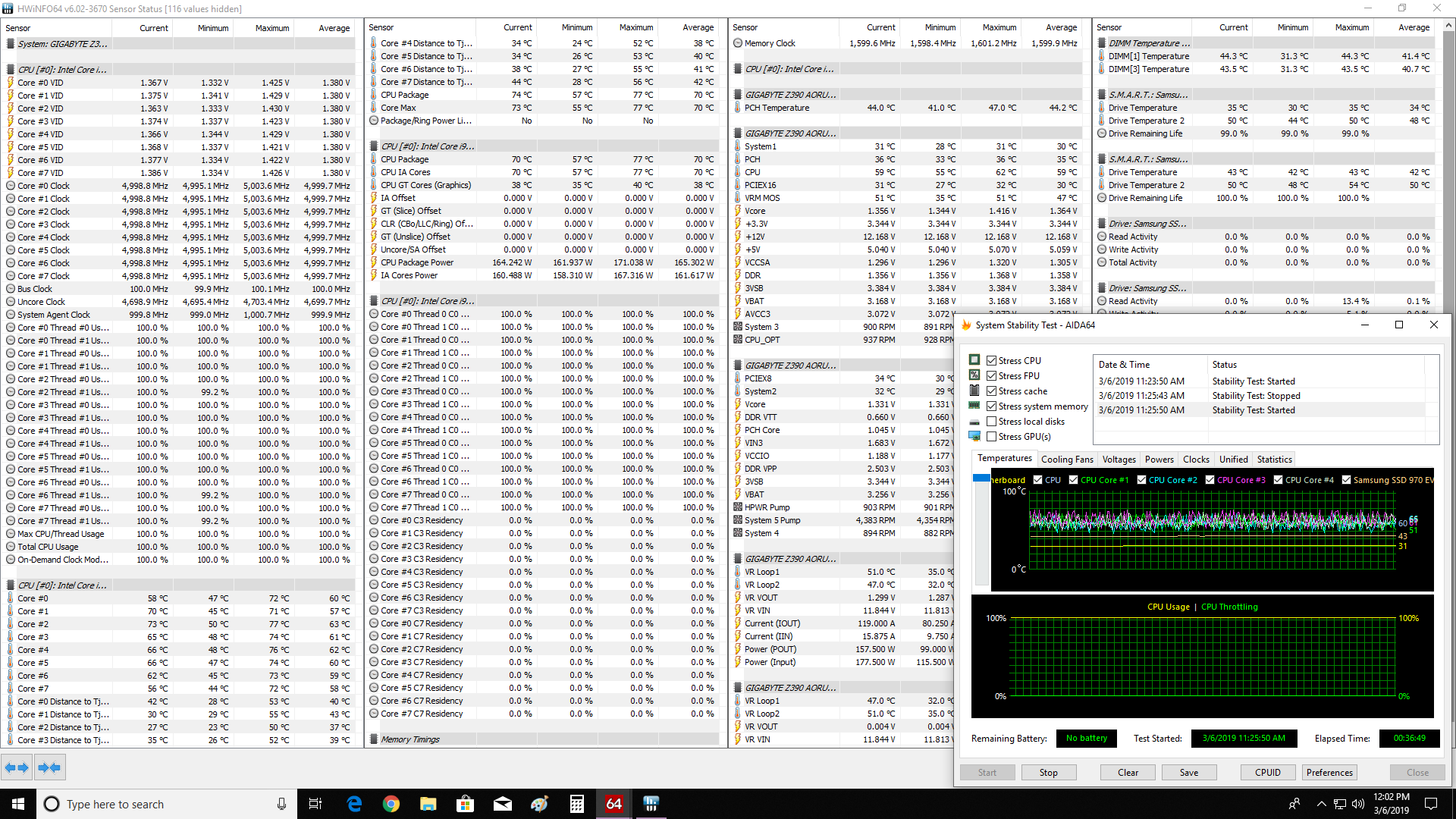Click the cache chip icon beside Stress cache
The image size is (1456, 819).
(x=974, y=391)
